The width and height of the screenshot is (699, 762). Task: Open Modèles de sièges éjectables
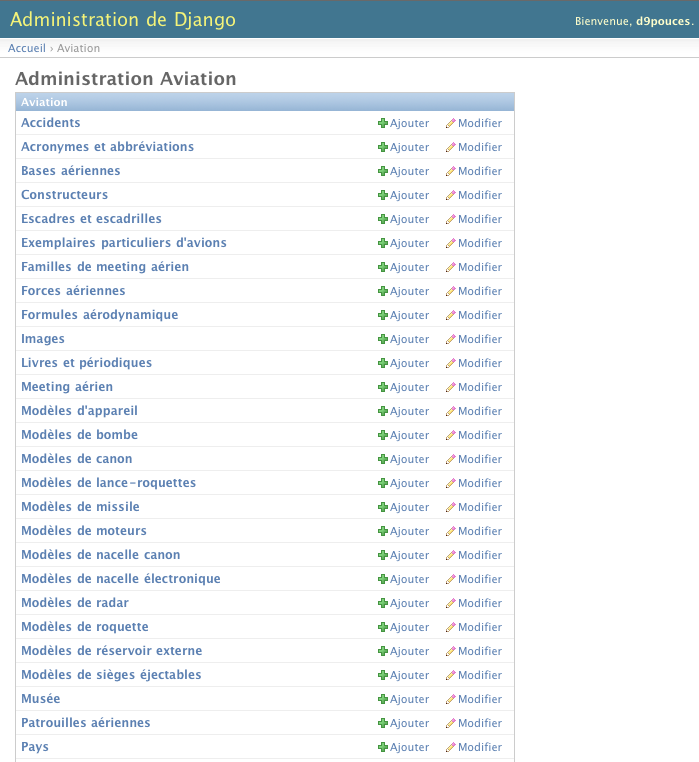[111, 675]
